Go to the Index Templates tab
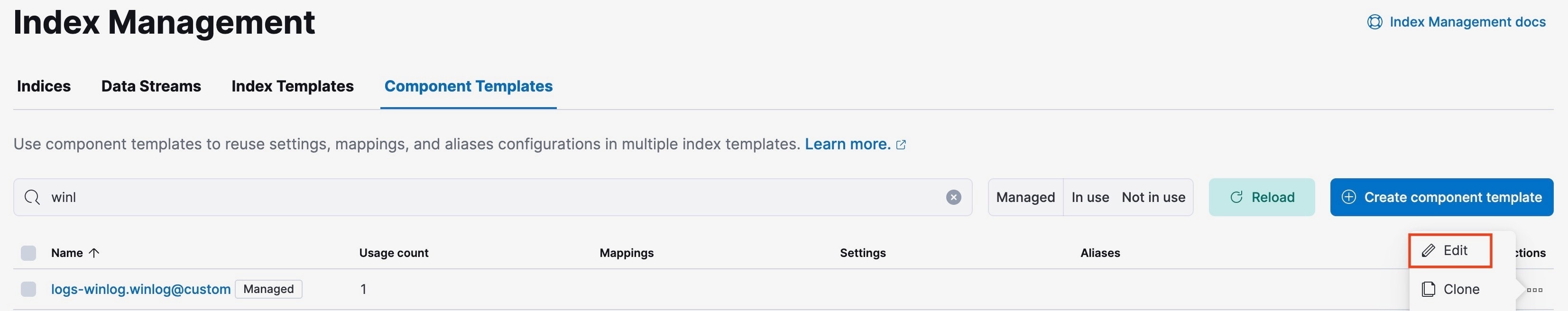 (x=292, y=86)
